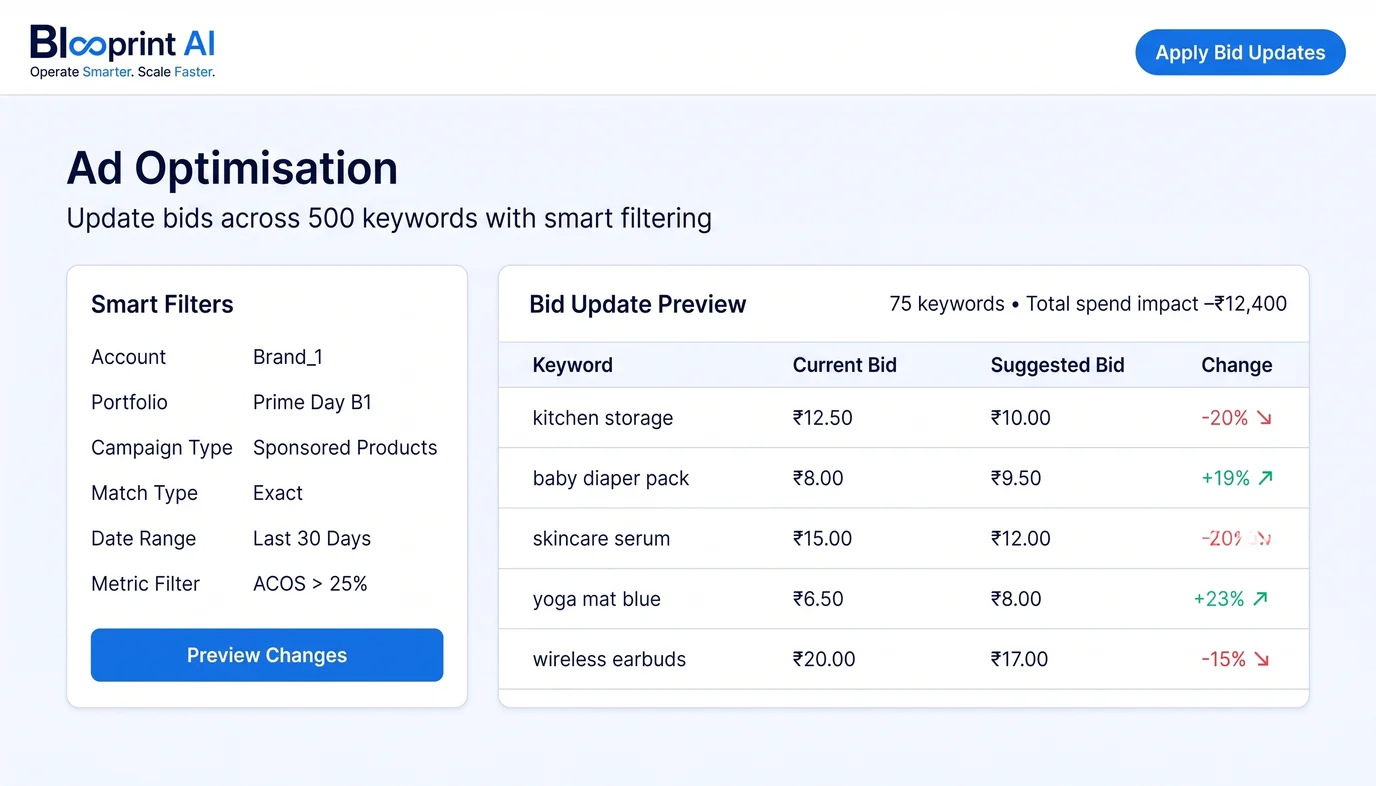Click the Match Type filter label
Screen dimensions: 1376x786
click(x=144, y=493)
